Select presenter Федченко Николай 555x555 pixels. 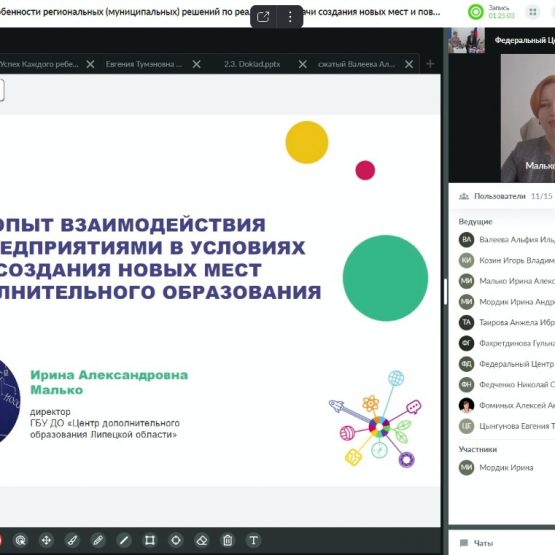pyautogui.click(x=507, y=384)
